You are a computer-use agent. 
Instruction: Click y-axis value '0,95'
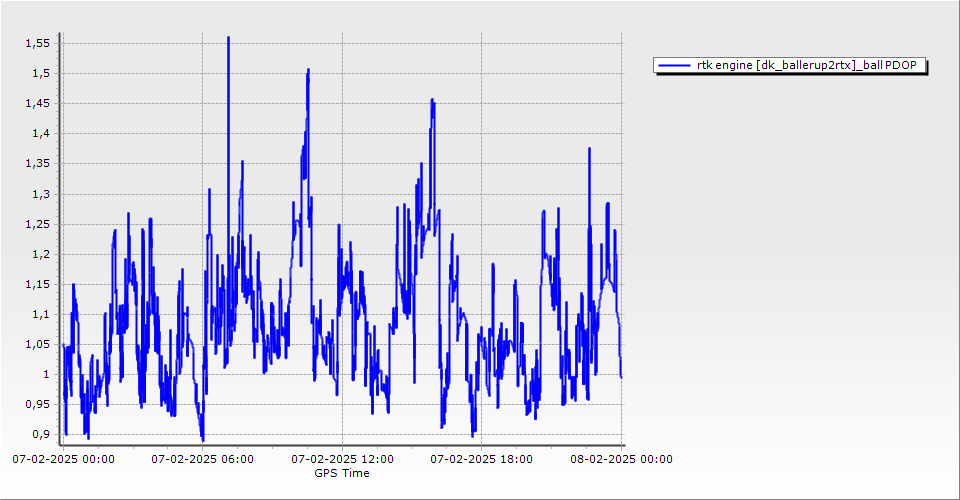[x=37, y=405]
